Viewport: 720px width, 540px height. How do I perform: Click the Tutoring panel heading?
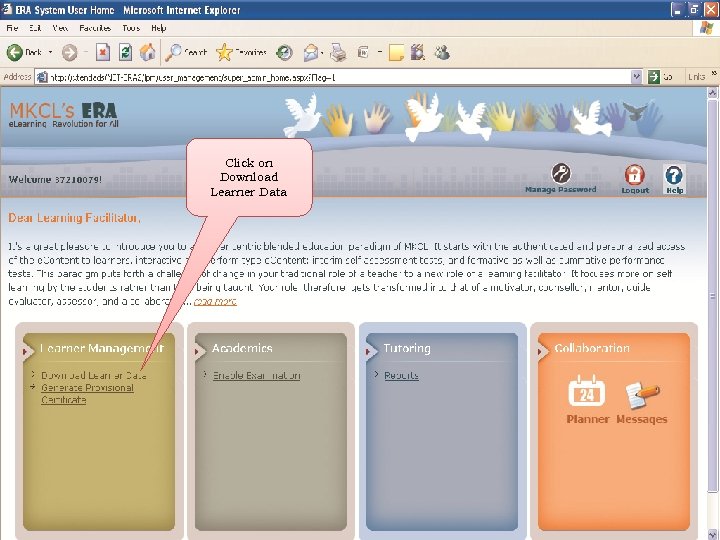(x=407, y=348)
